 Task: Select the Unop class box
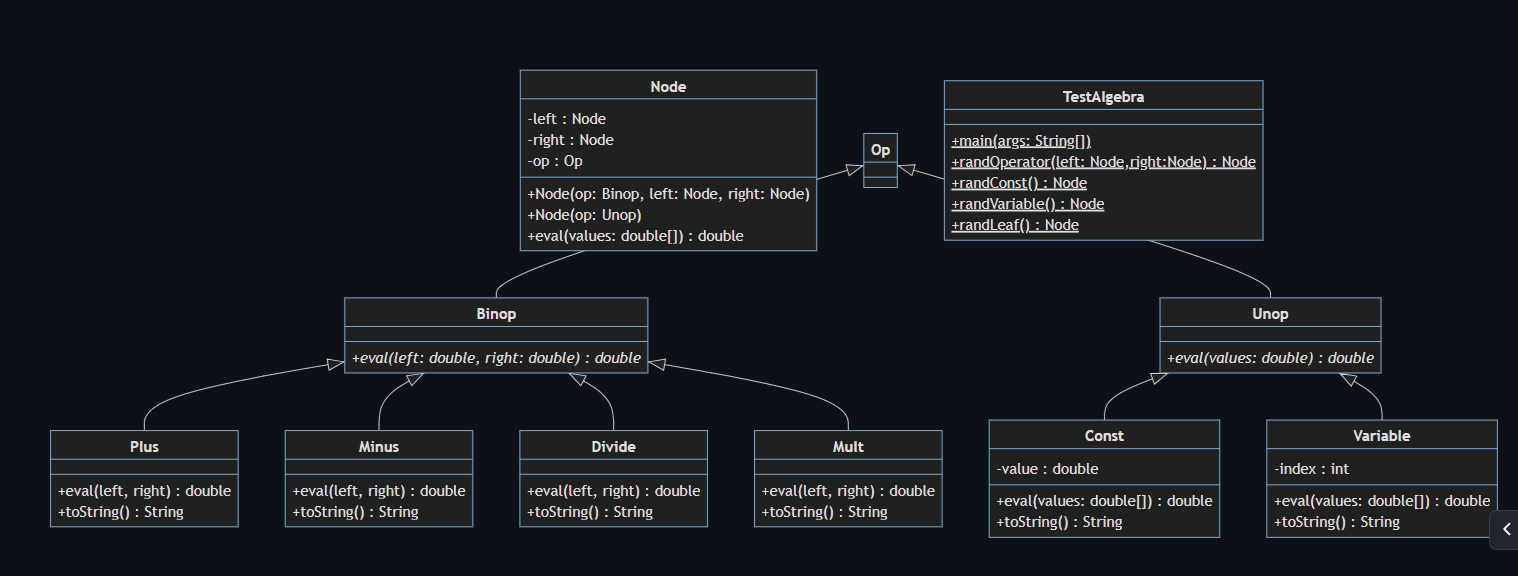point(1269,313)
